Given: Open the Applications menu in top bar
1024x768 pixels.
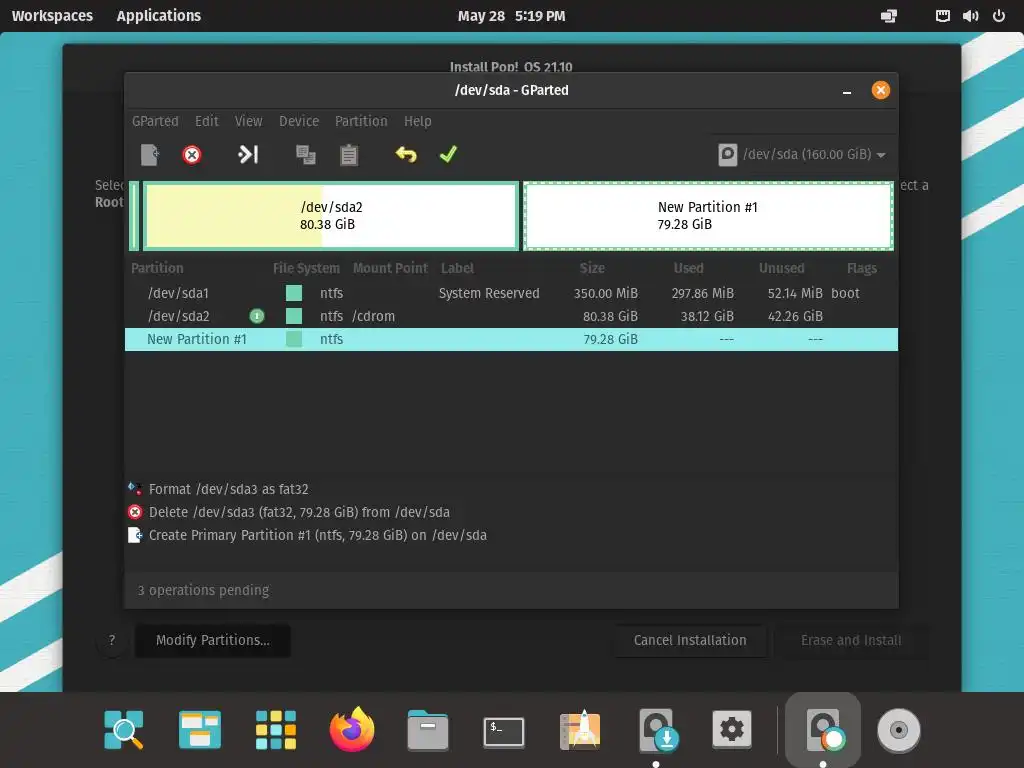Looking at the screenshot, I should 159,16.
